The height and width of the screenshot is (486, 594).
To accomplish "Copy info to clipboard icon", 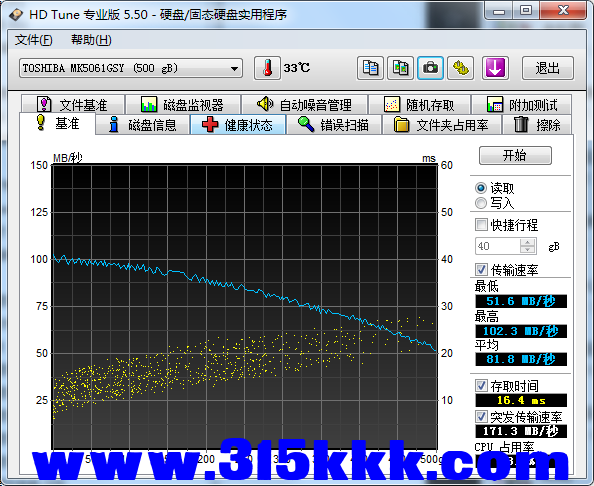I will pyautogui.click(x=370, y=68).
